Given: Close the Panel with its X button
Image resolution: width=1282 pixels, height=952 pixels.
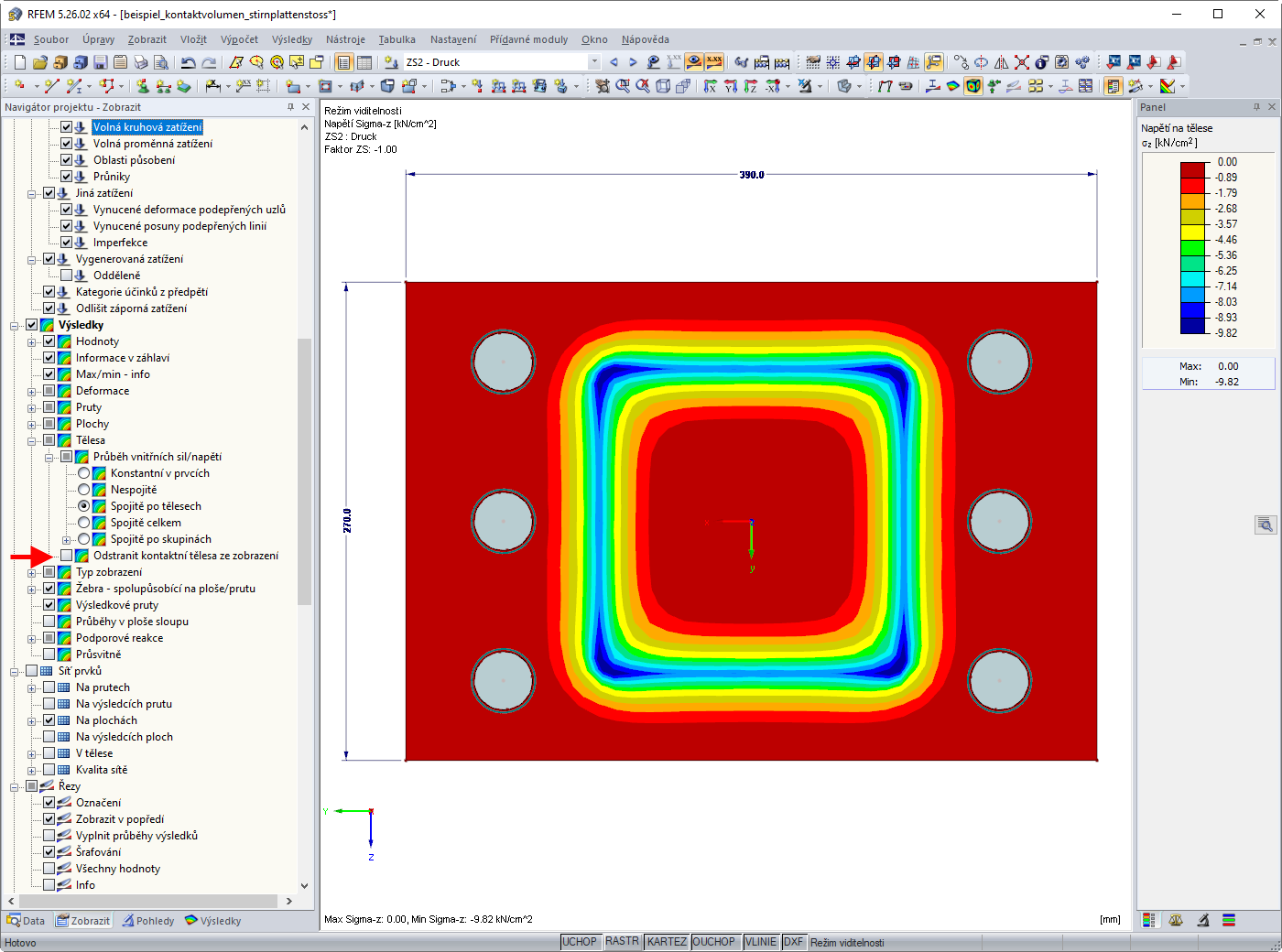Looking at the screenshot, I should 1271,107.
